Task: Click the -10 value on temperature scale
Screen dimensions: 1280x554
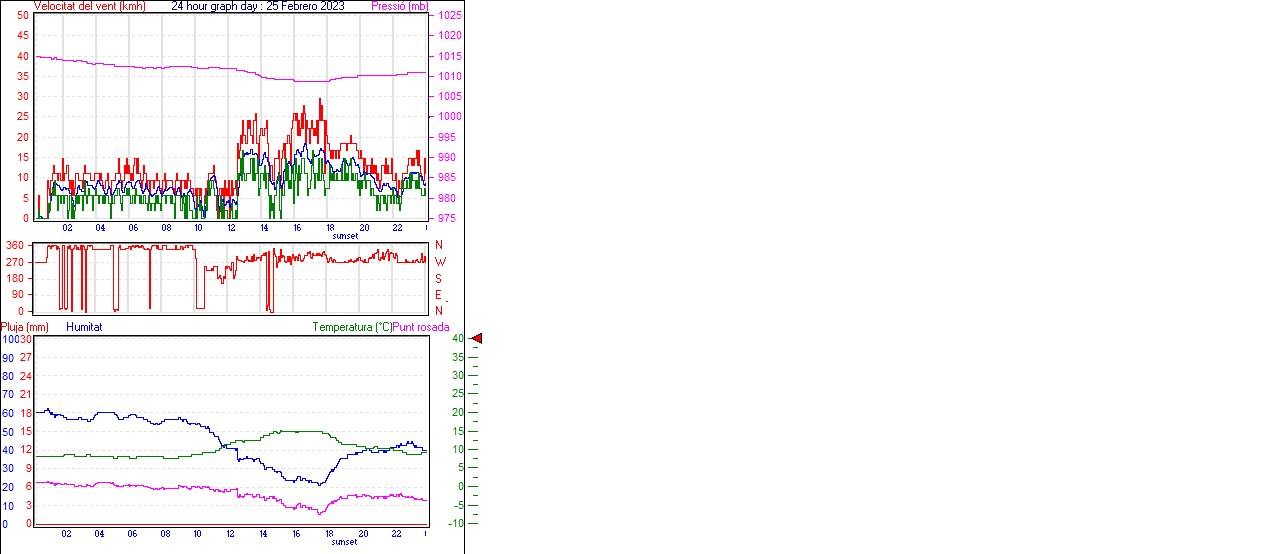Action: coord(484,523)
